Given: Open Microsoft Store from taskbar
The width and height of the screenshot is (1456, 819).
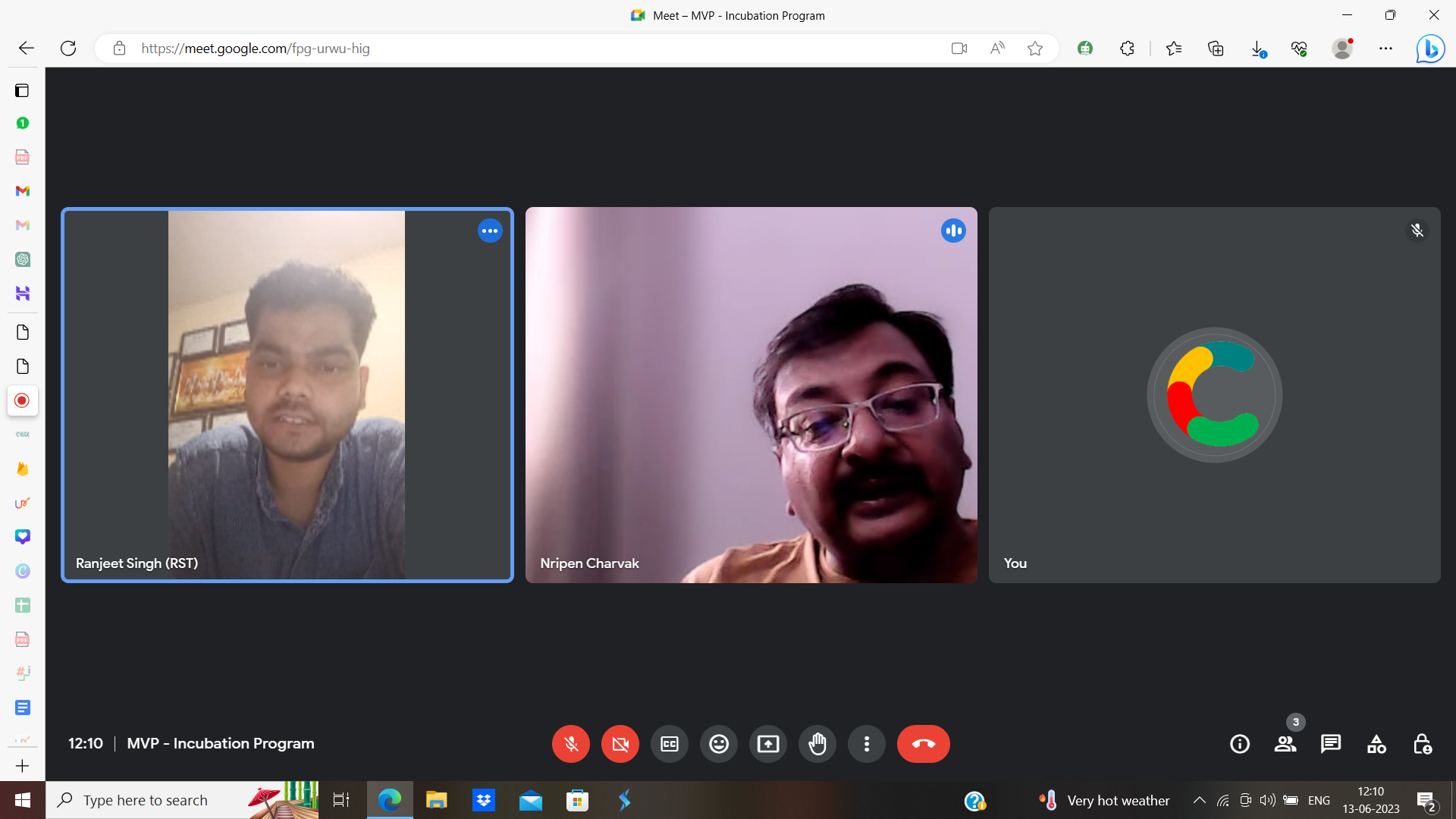Looking at the screenshot, I should pos(578,800).
